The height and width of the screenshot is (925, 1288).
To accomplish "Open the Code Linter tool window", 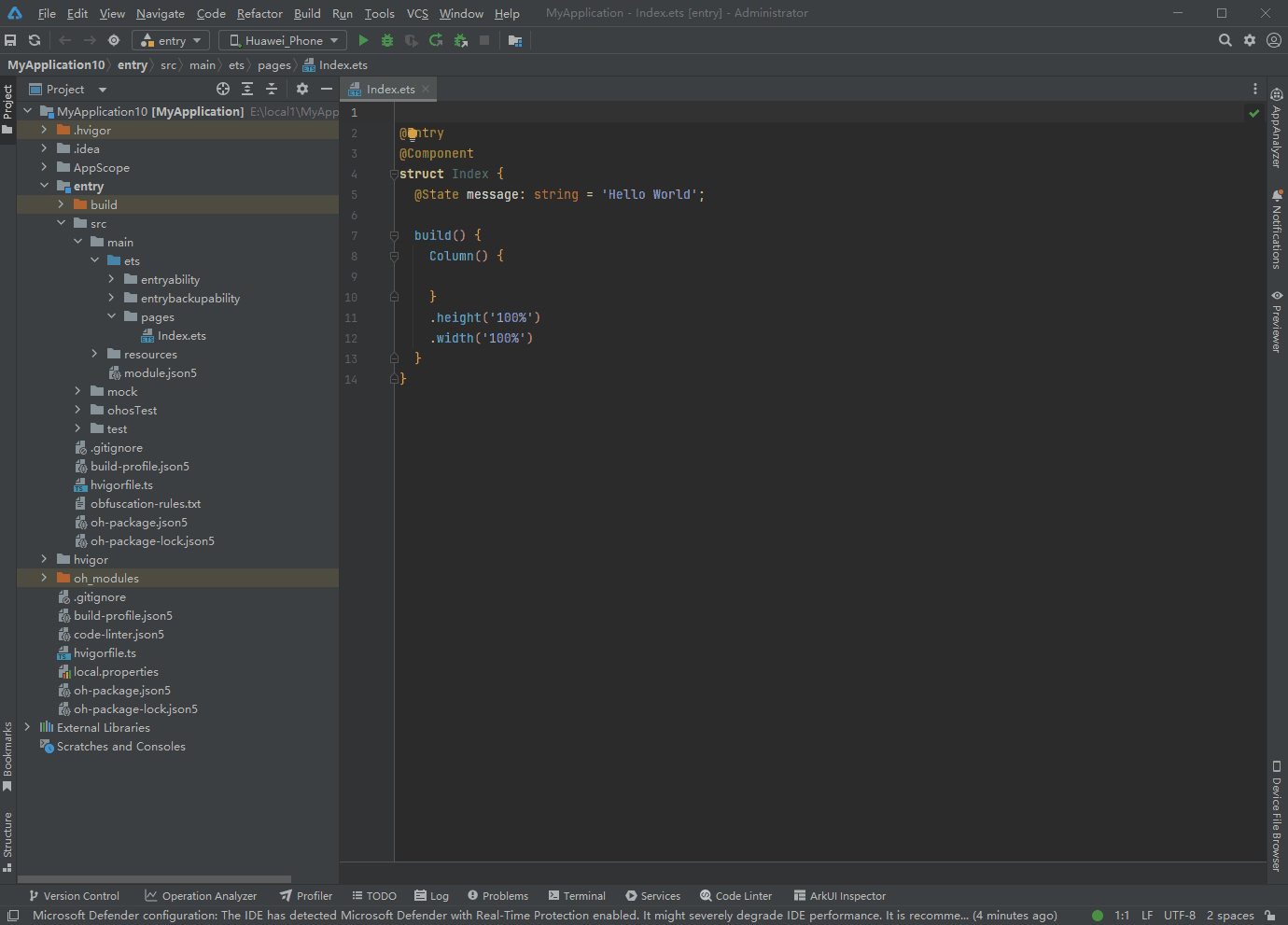I will click(735, 896).
